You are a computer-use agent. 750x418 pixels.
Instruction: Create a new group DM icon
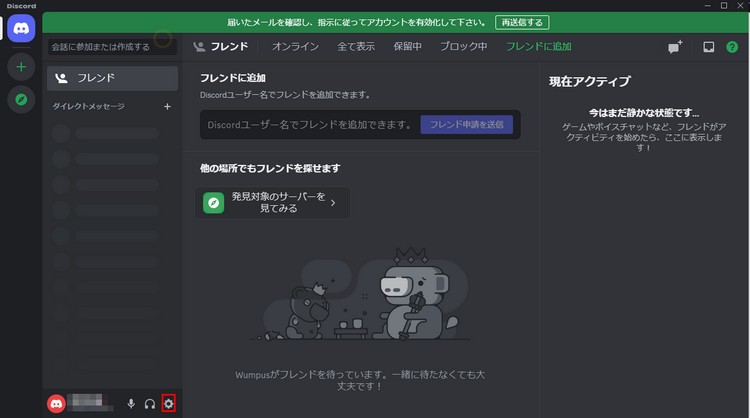(x=675, y=46)
